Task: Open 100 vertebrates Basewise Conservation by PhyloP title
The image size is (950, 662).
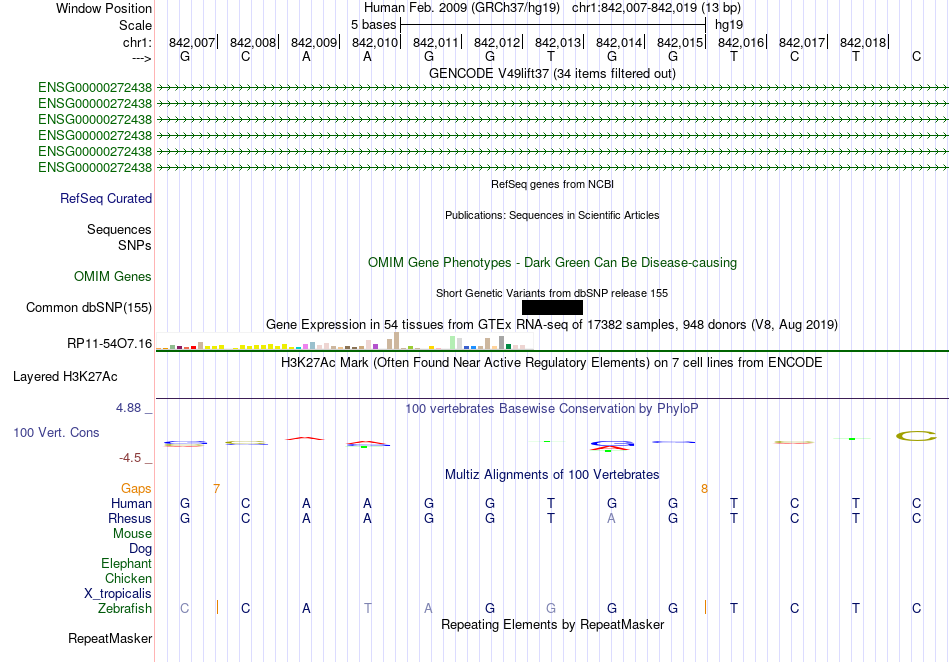Action: pyautogui.click(x=552, y=409)
